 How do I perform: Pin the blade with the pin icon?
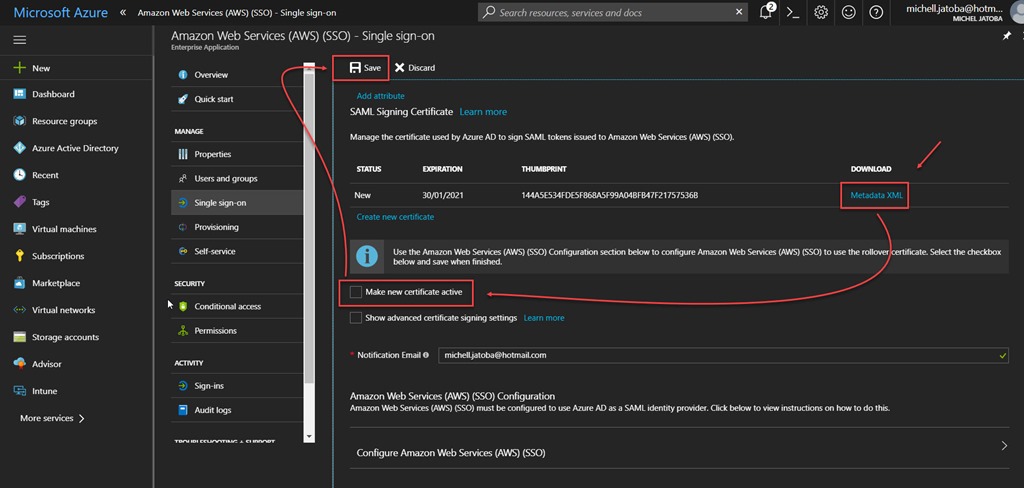coord(1007,37)
